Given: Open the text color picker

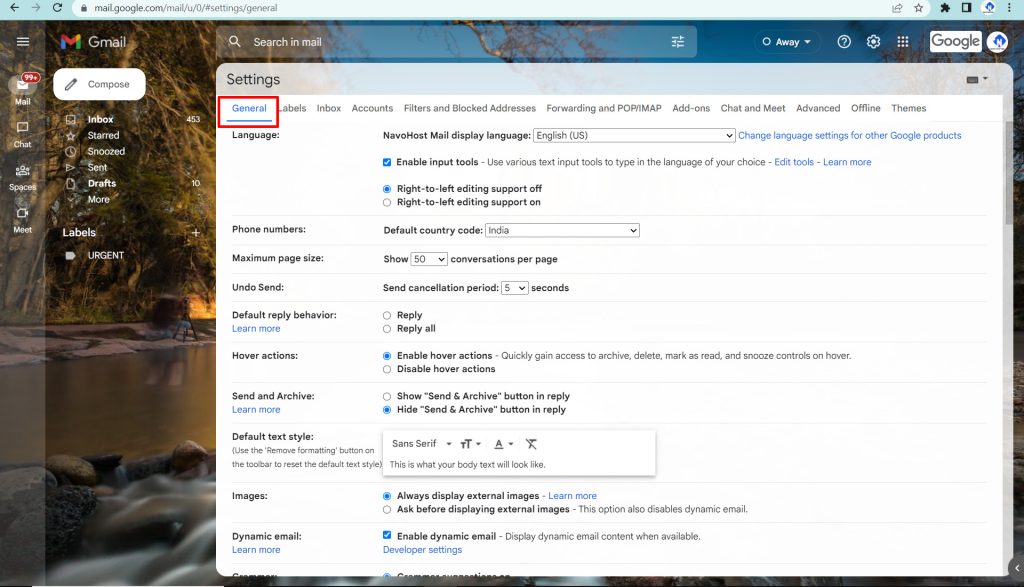Looking at the screenshot, I should tap(499, 443).
